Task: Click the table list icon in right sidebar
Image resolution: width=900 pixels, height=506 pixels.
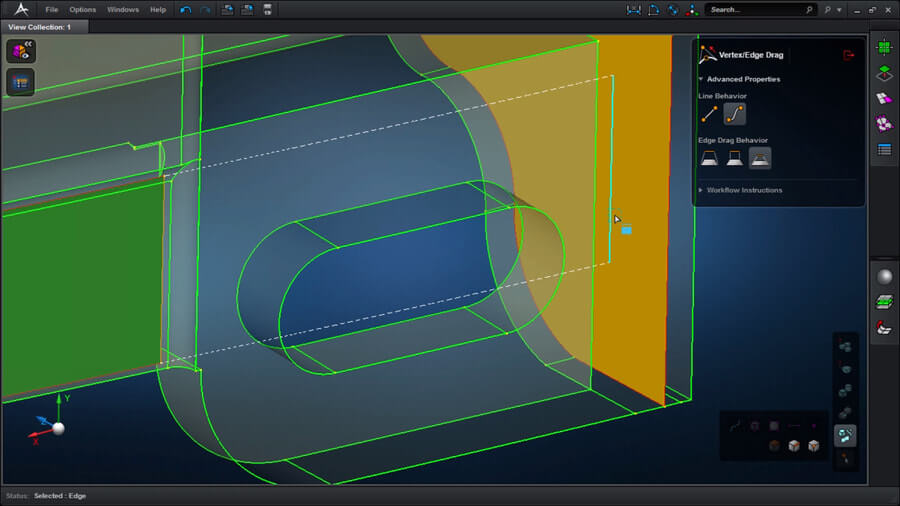Action: pyautogui.click(x=884, y=150)
